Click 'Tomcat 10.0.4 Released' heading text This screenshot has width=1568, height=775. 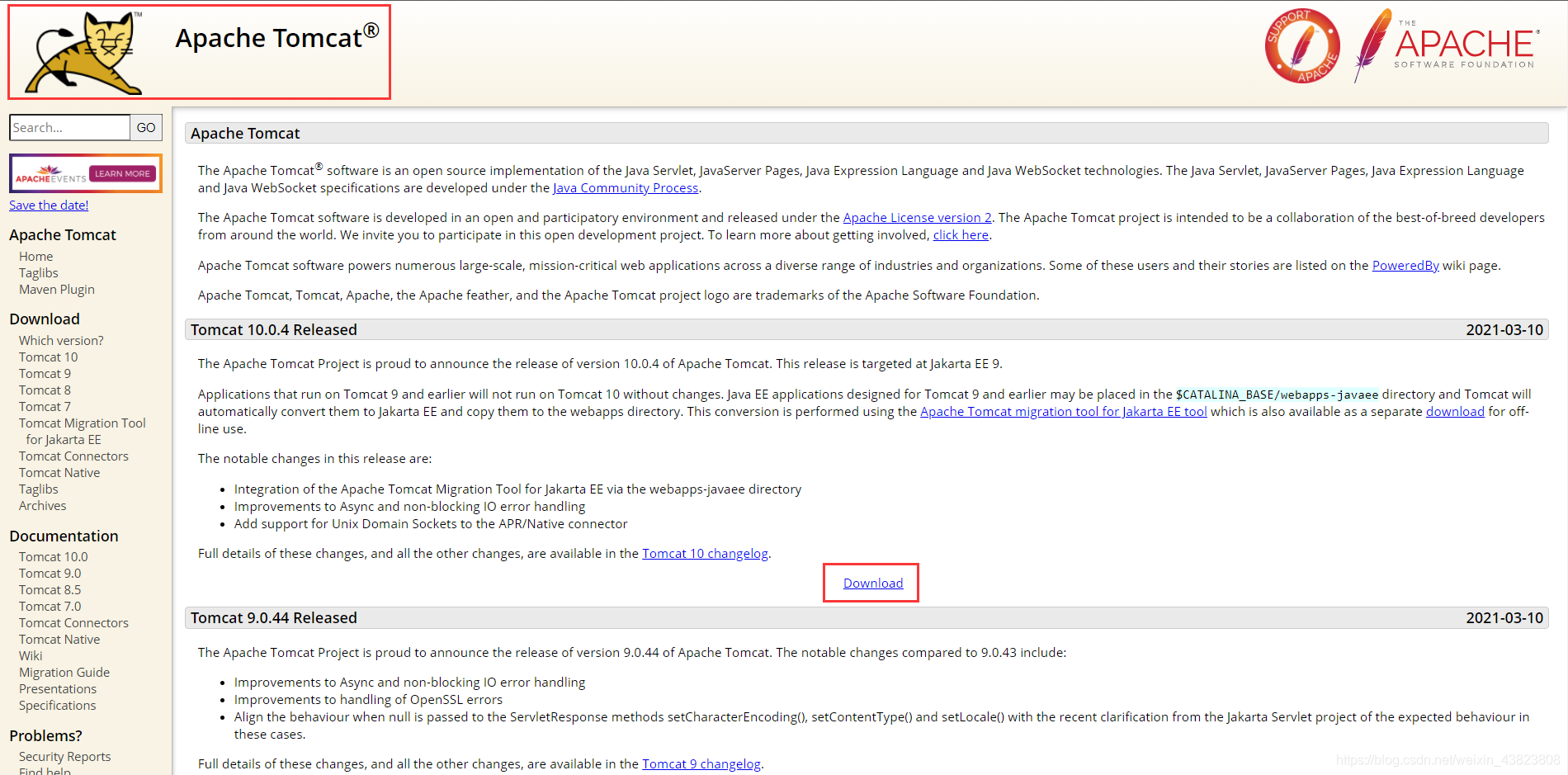tap(274, 330)
